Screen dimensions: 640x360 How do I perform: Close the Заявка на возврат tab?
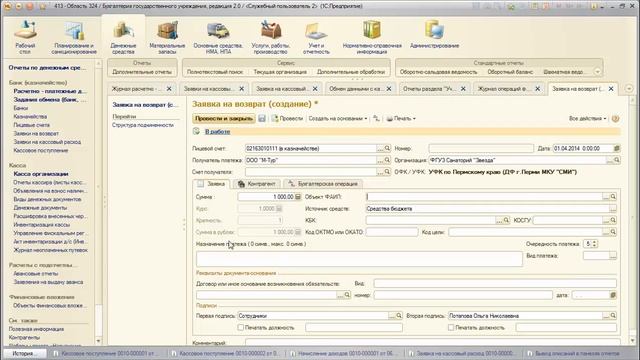click(x=611, y=89)
